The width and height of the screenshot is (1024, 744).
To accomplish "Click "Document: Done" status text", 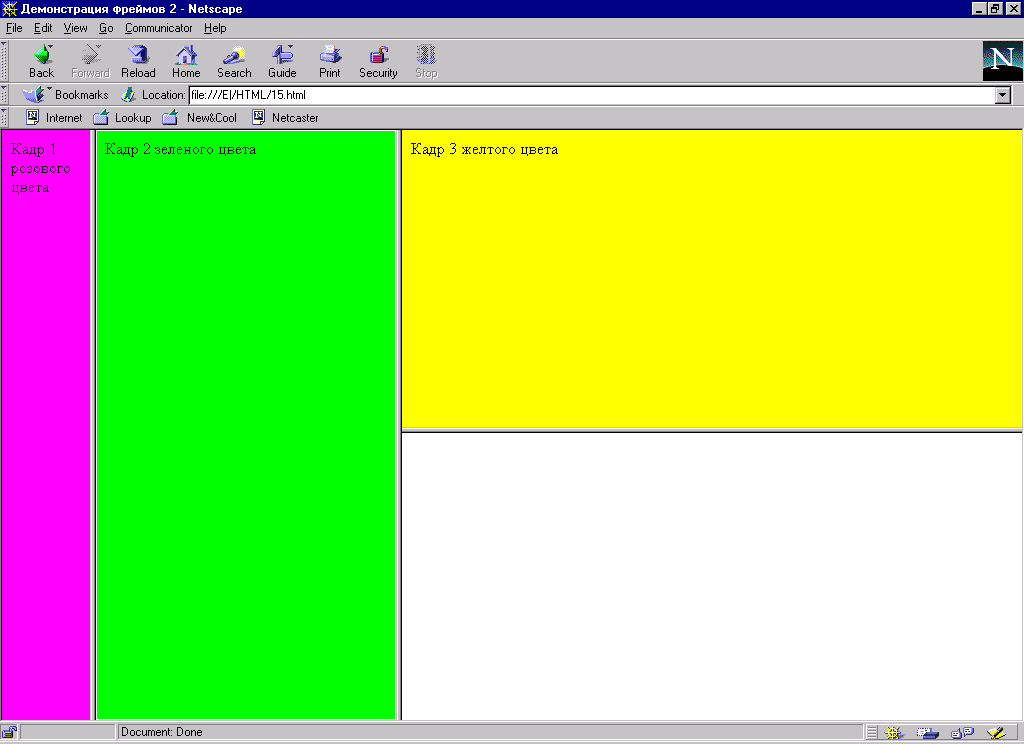I will coord(161,732).
